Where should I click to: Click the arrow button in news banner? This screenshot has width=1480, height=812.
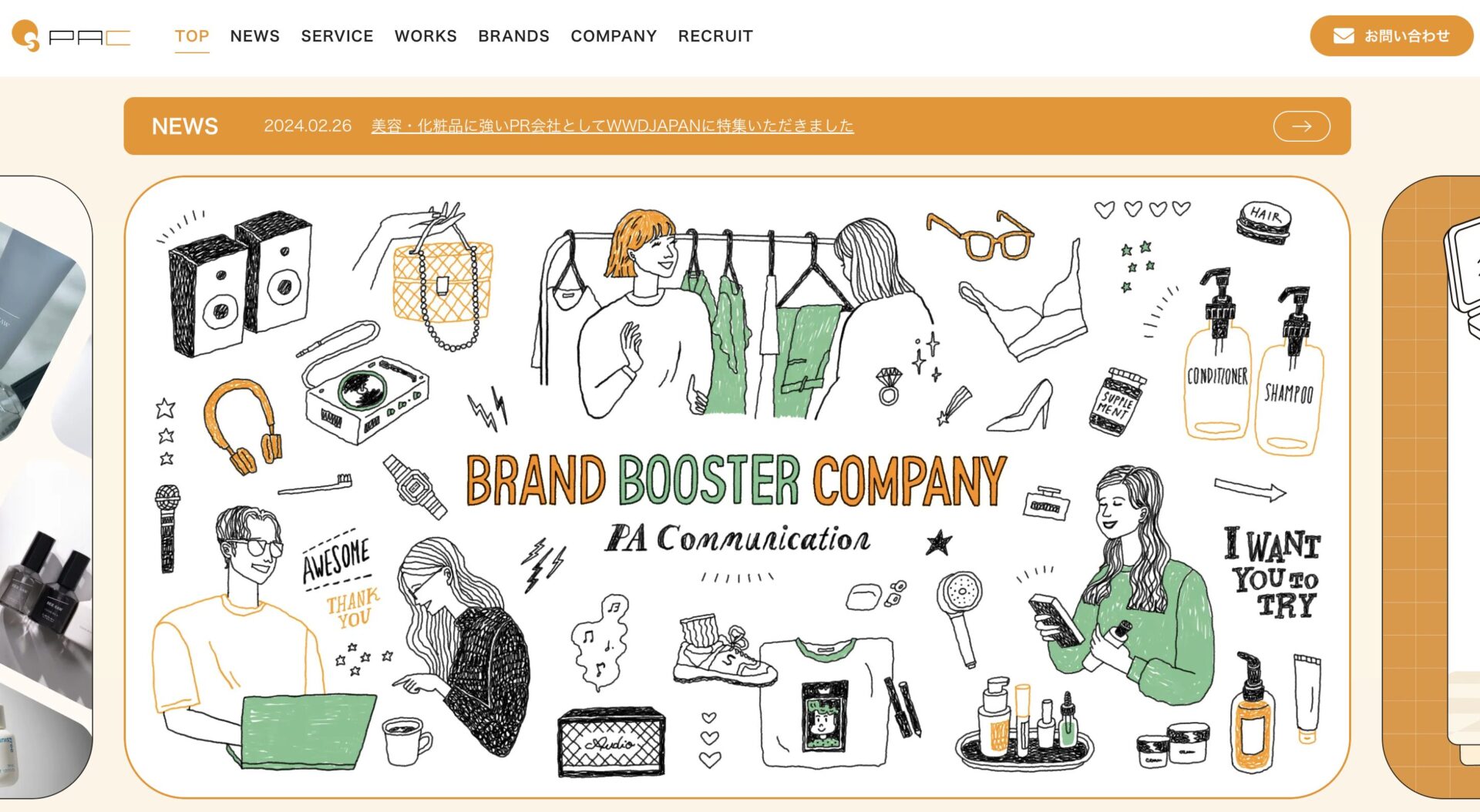click(1301, 126)
